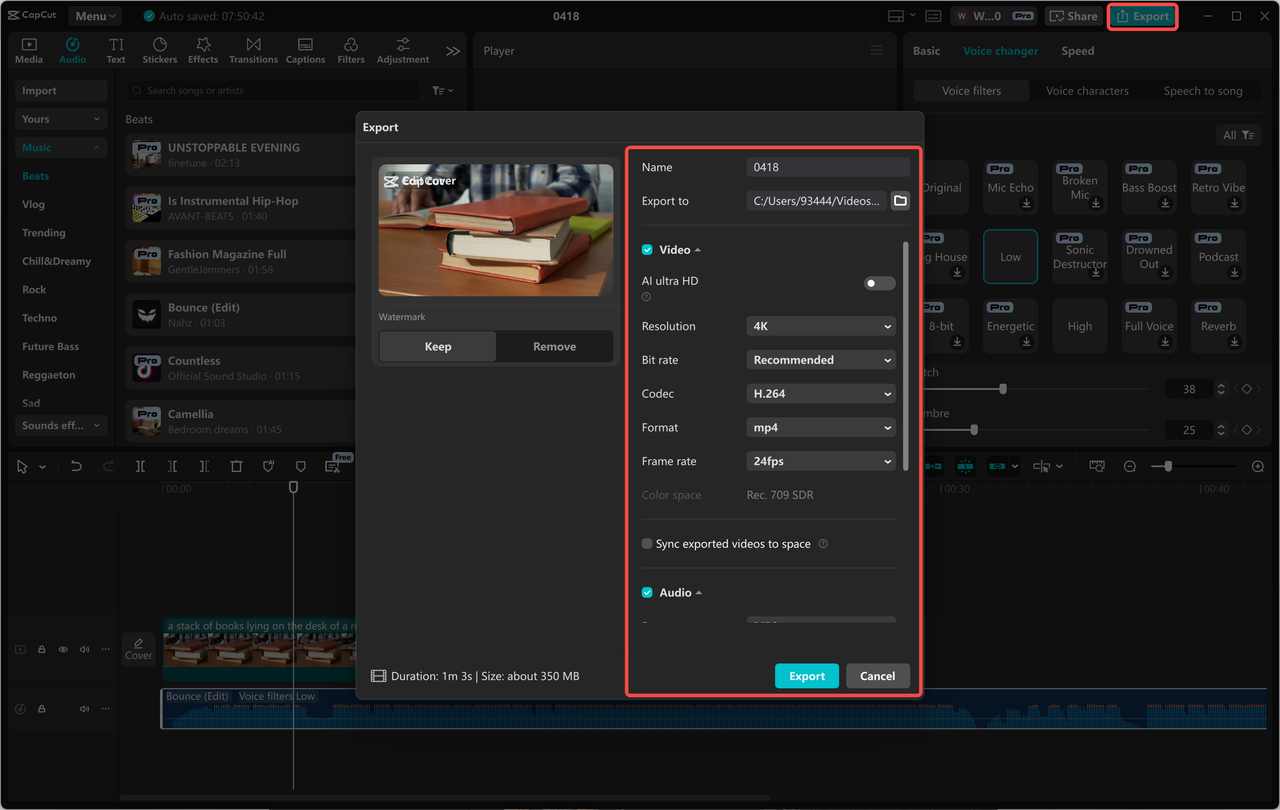The width and height of the screenshot is (1280, 810).
Task: Uncheck the Video export checkbox
Action: 647,250
